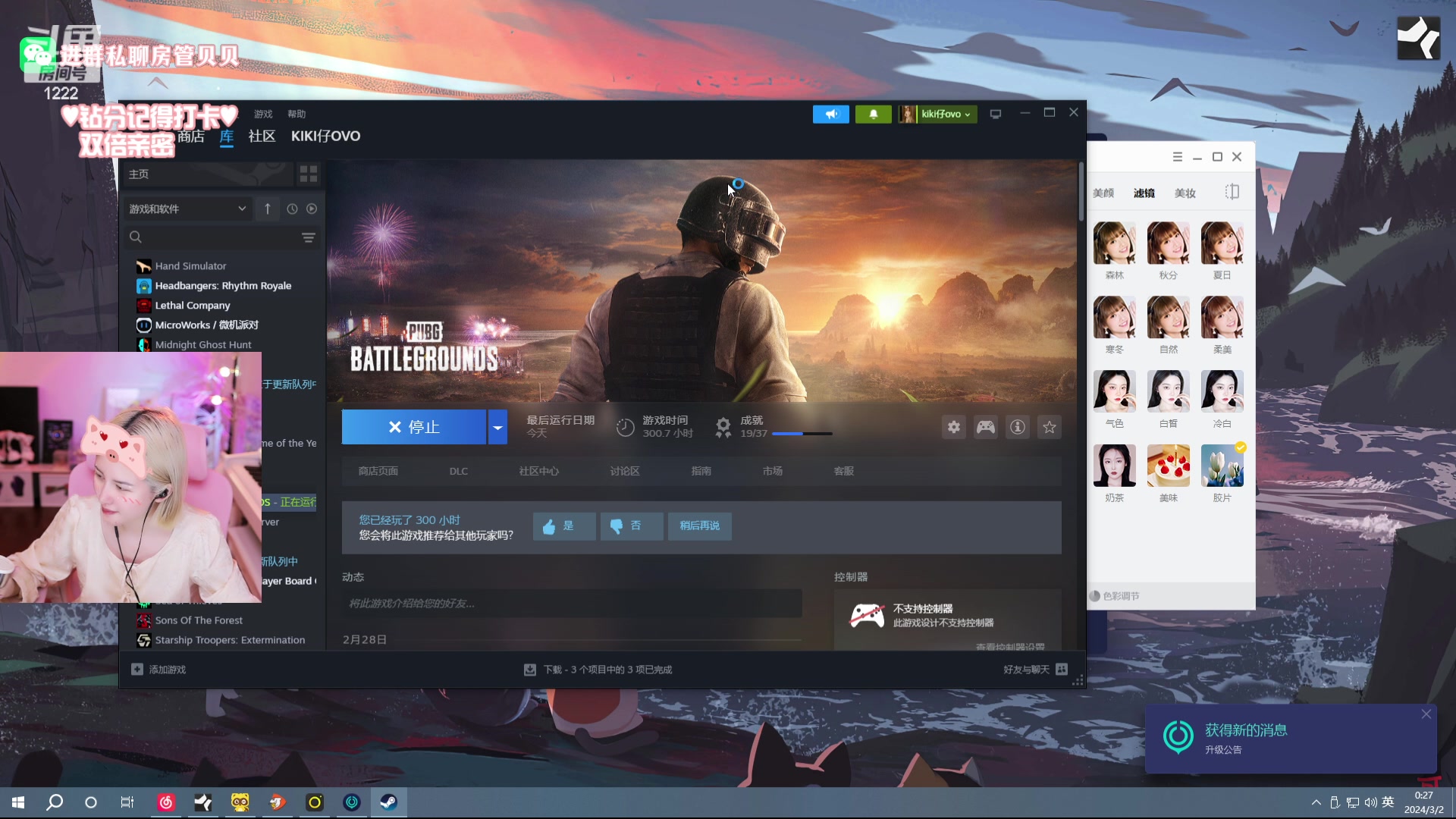The height and width of the screenshot is (819, 1456).
Task: Open the library advanced filter icon
Action: tap(308, 237)
